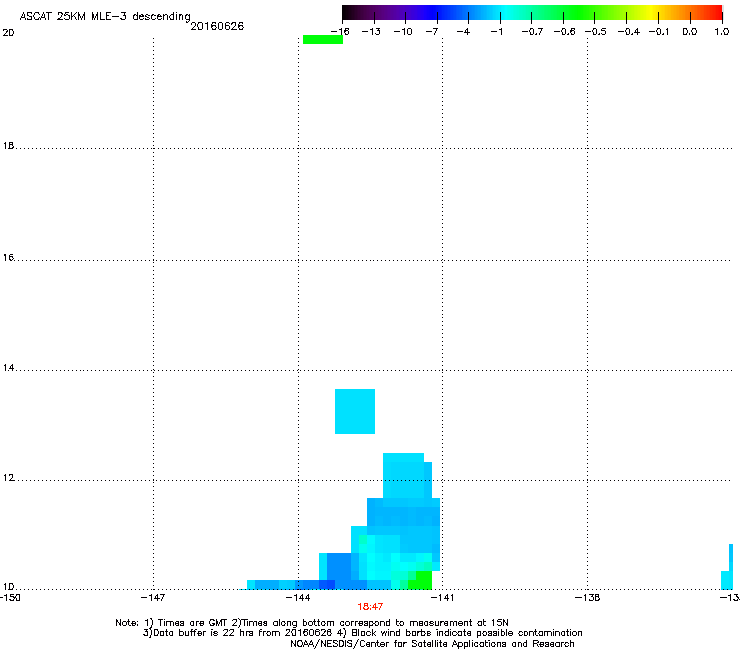Screen dimensions: 740x650
Task: Click the color scale label -0.1
Action: [x=659, y=32]
